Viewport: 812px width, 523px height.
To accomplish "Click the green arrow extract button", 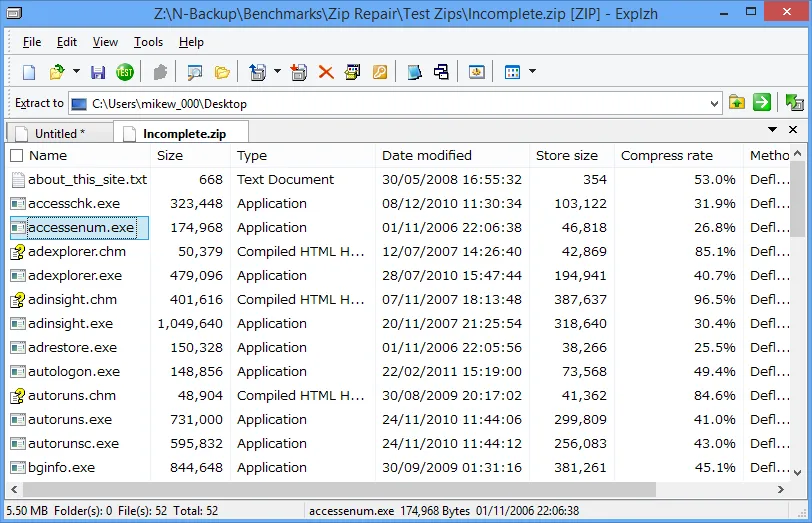I will [x=762, y=102].
